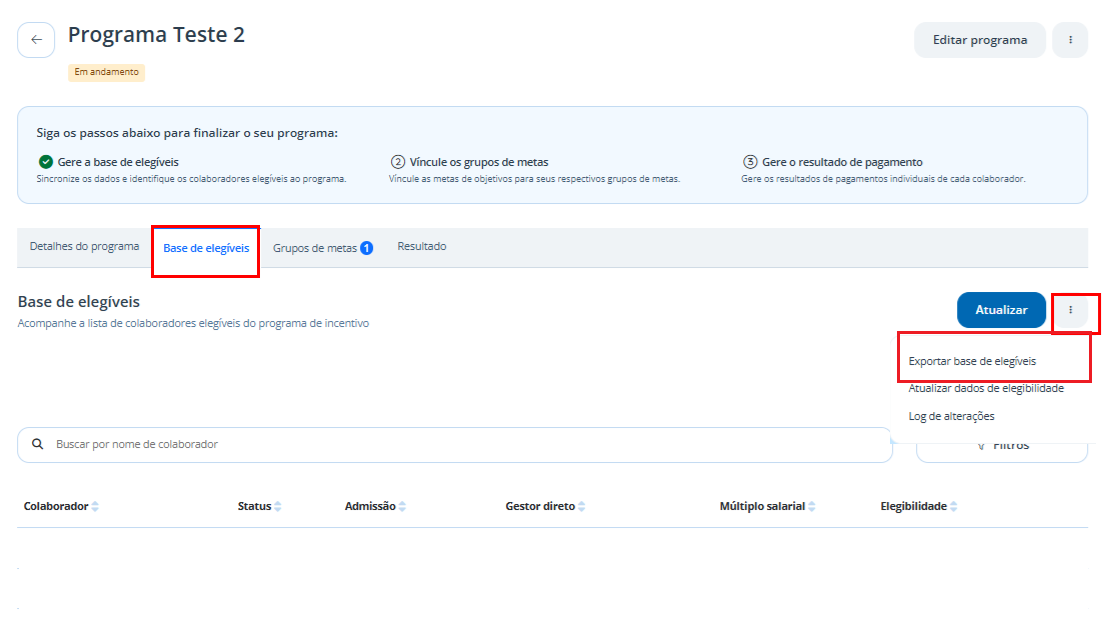Open the program options three-dot menu
The height and width of the screenshot is (642, 1115).
pyautogui.click(x=1070, y=40)
